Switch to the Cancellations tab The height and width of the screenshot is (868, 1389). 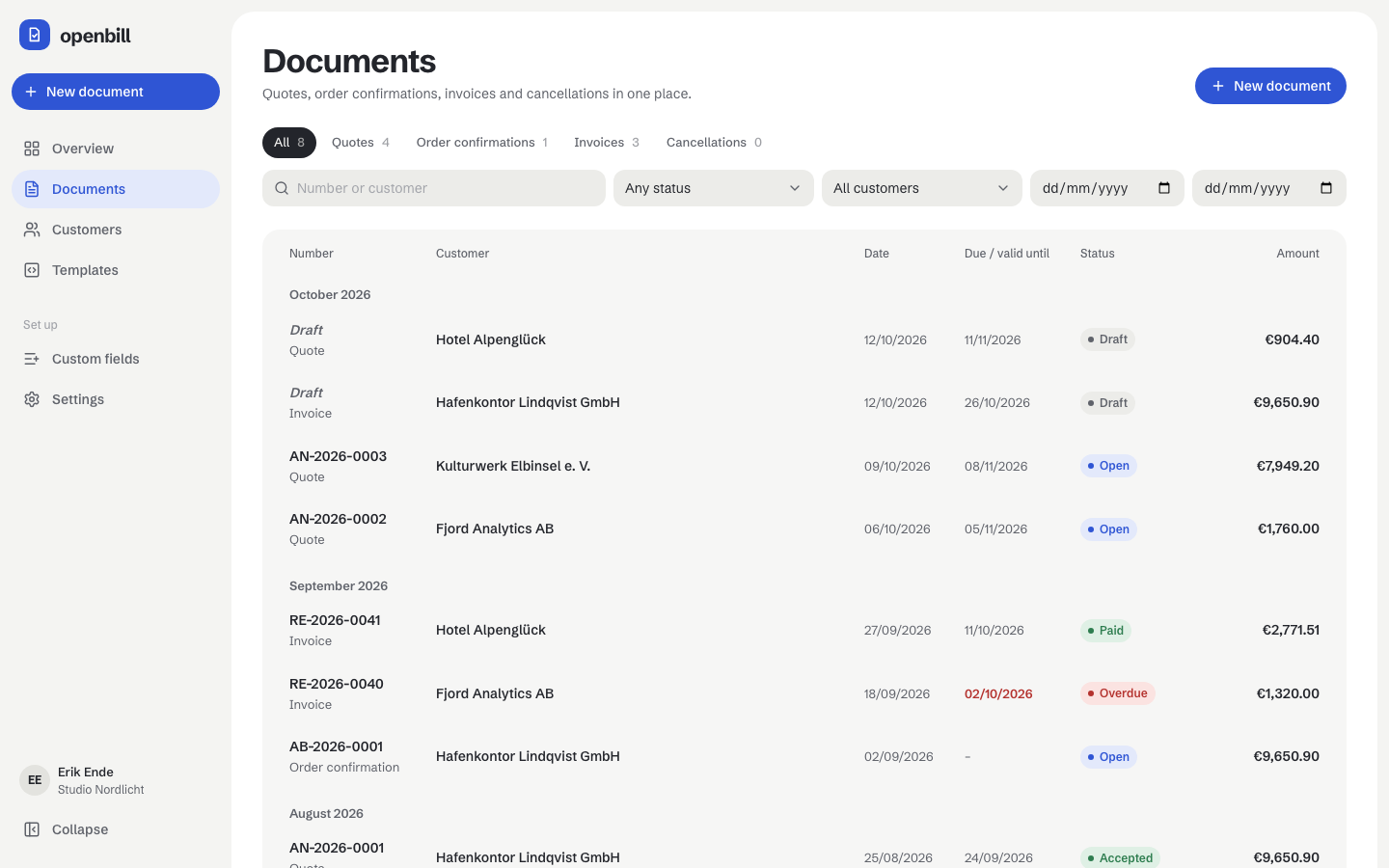(714, 142)
